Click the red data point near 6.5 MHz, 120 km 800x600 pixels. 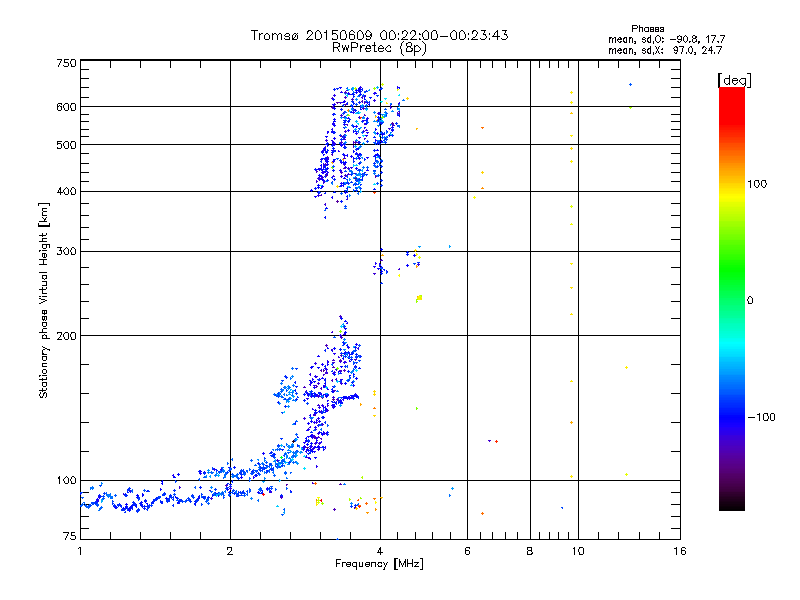click(496, 441)
